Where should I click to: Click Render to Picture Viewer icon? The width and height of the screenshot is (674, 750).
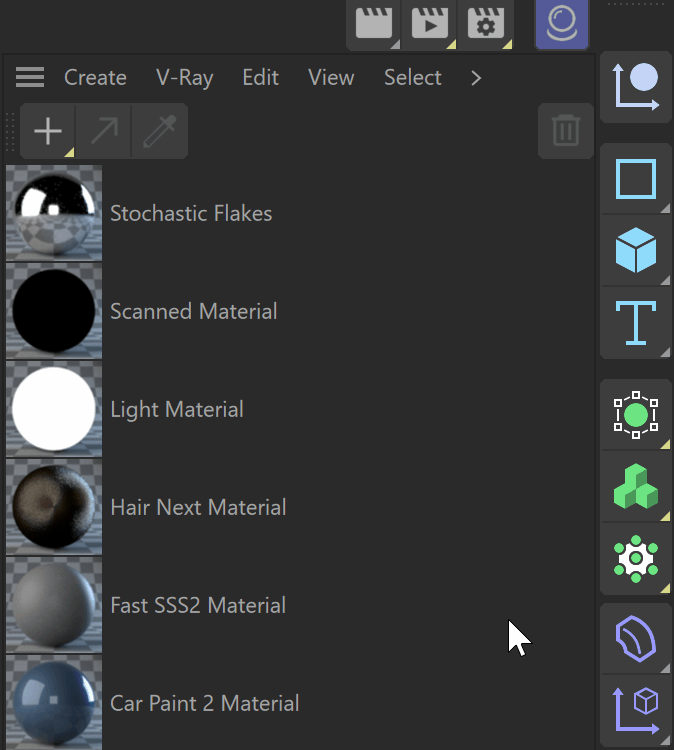coord(430,23)
